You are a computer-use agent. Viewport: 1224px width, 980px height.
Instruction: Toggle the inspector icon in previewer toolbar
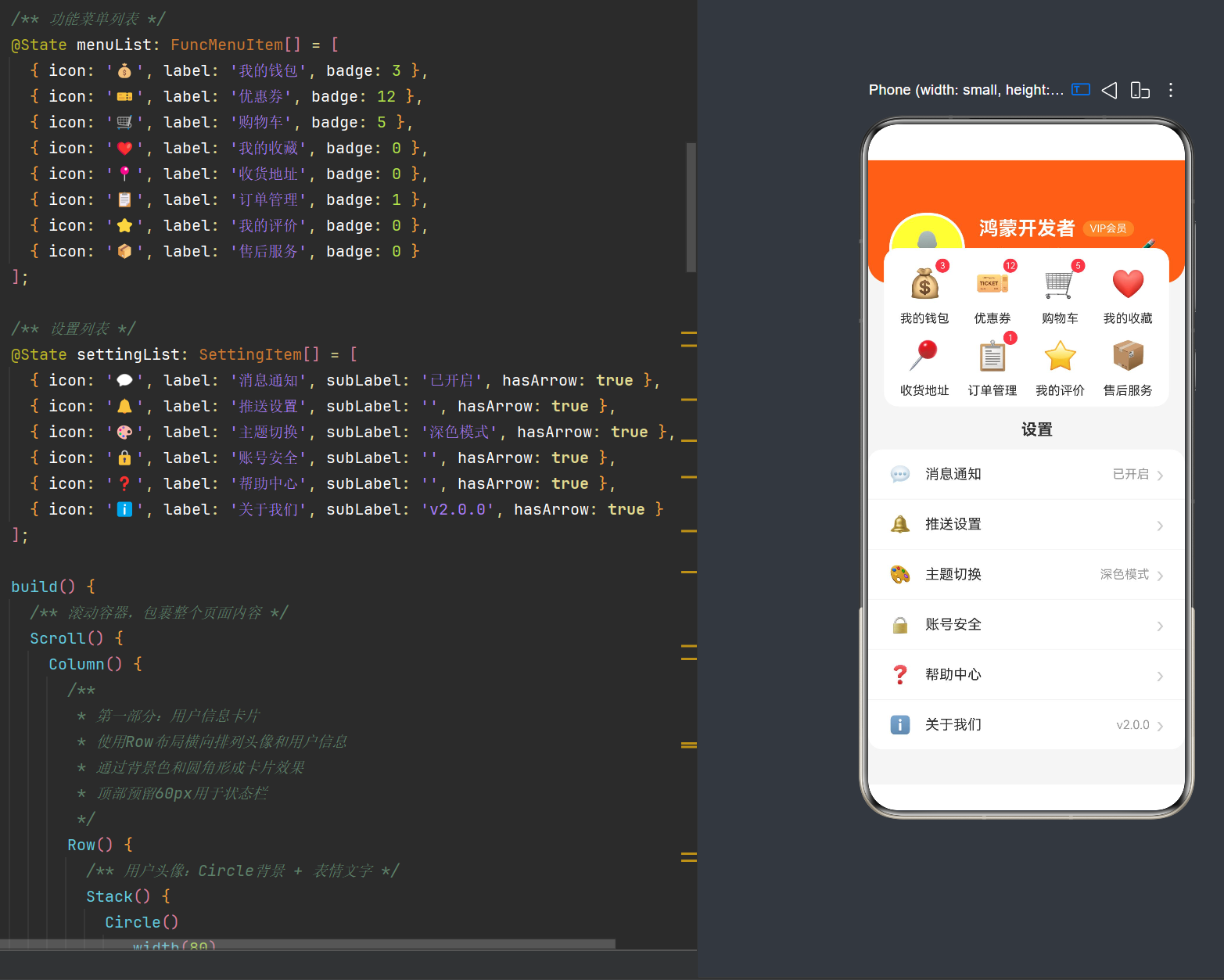point(1080,89)
